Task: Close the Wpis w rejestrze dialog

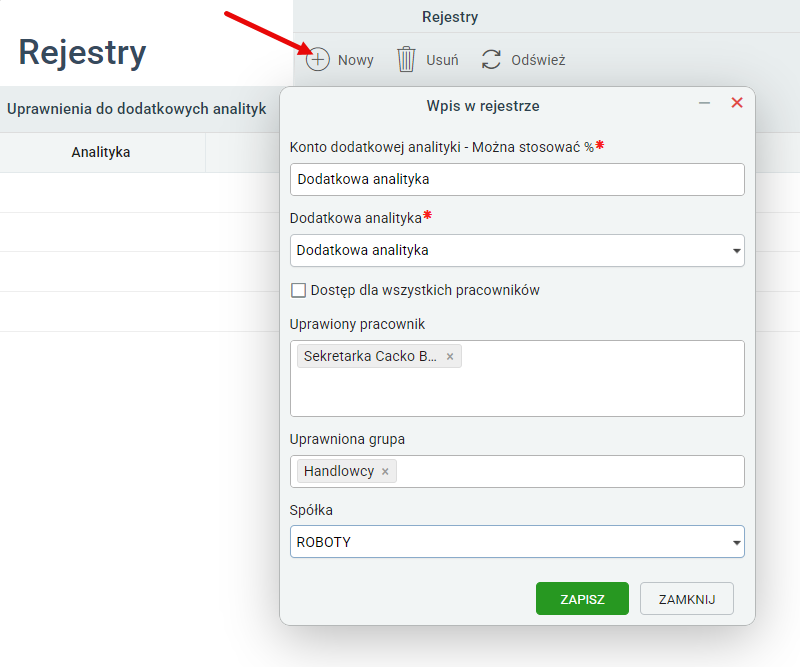Action: (x=737, y=103)
